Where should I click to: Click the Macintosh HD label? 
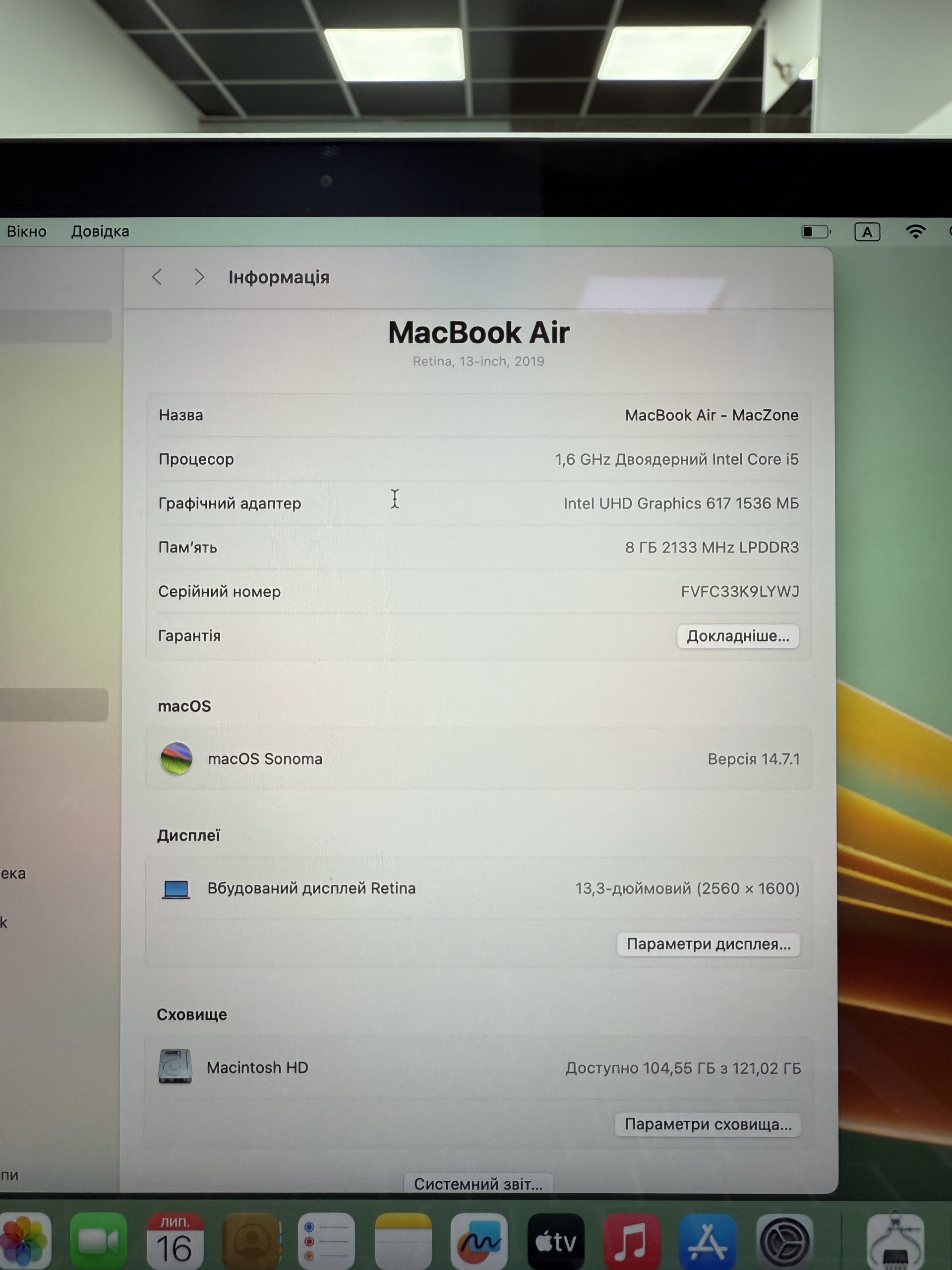257,1067
